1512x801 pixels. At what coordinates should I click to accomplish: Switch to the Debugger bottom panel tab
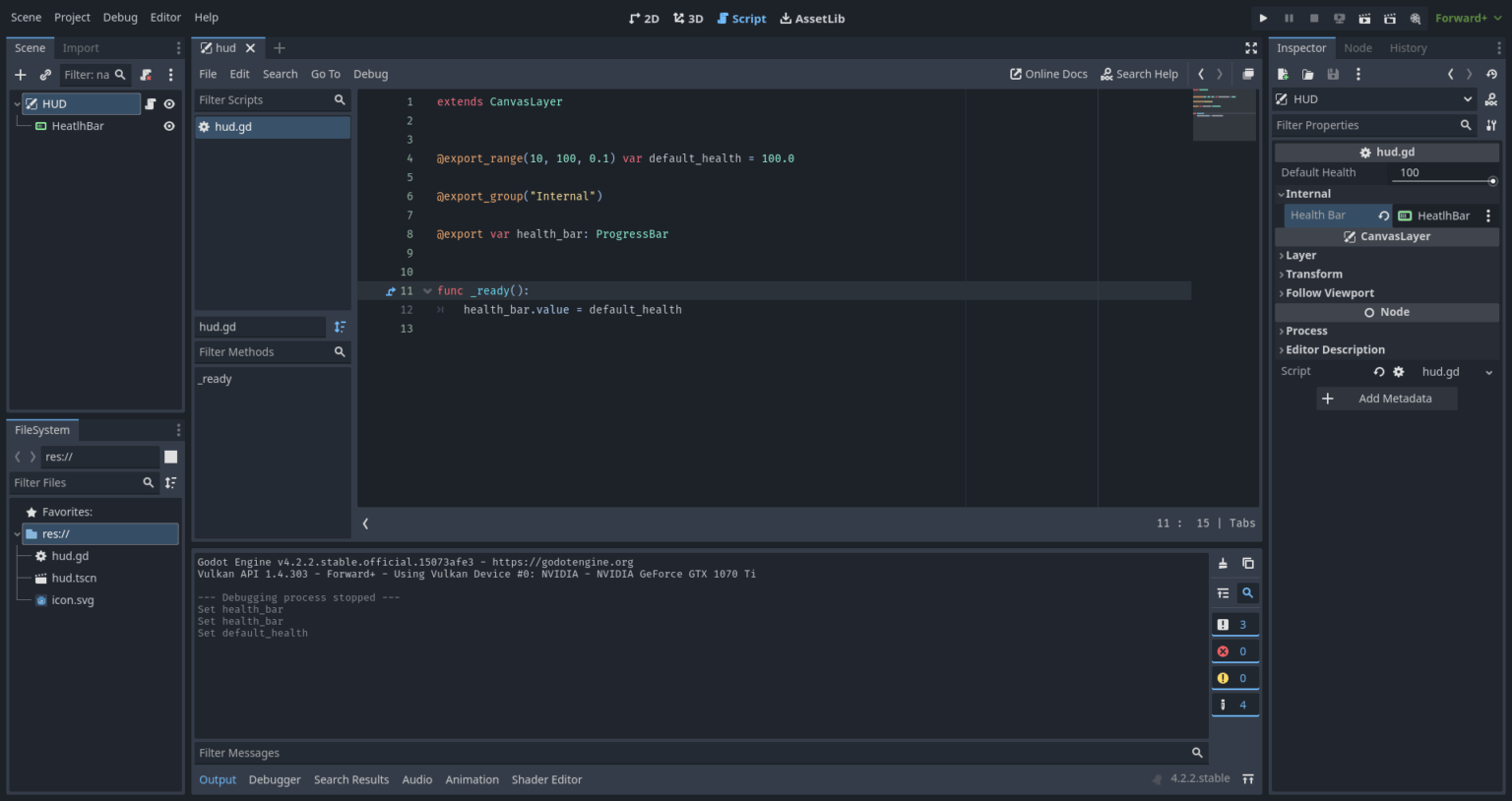275,780
